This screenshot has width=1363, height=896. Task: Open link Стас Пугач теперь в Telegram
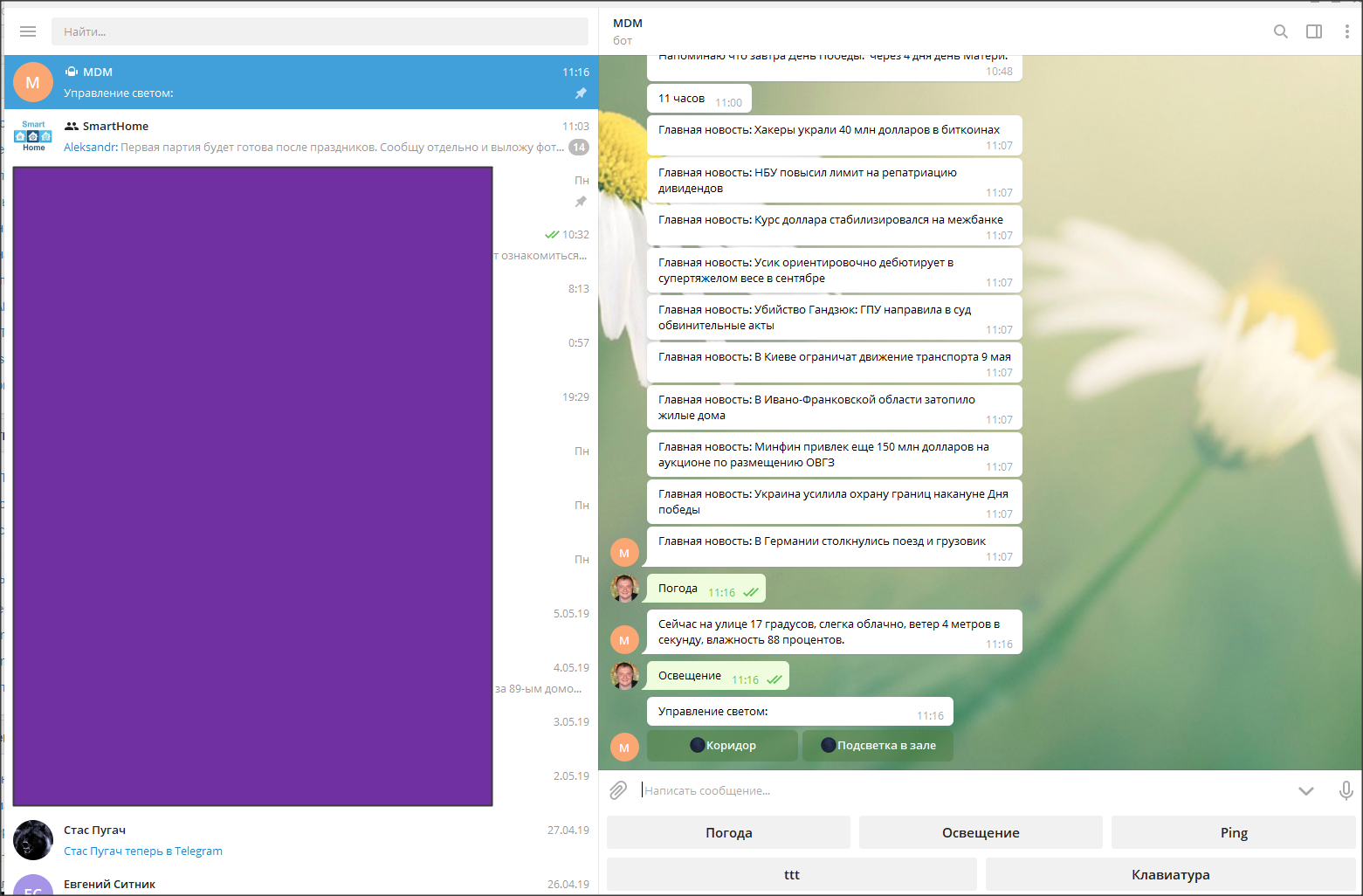(144, 850)
